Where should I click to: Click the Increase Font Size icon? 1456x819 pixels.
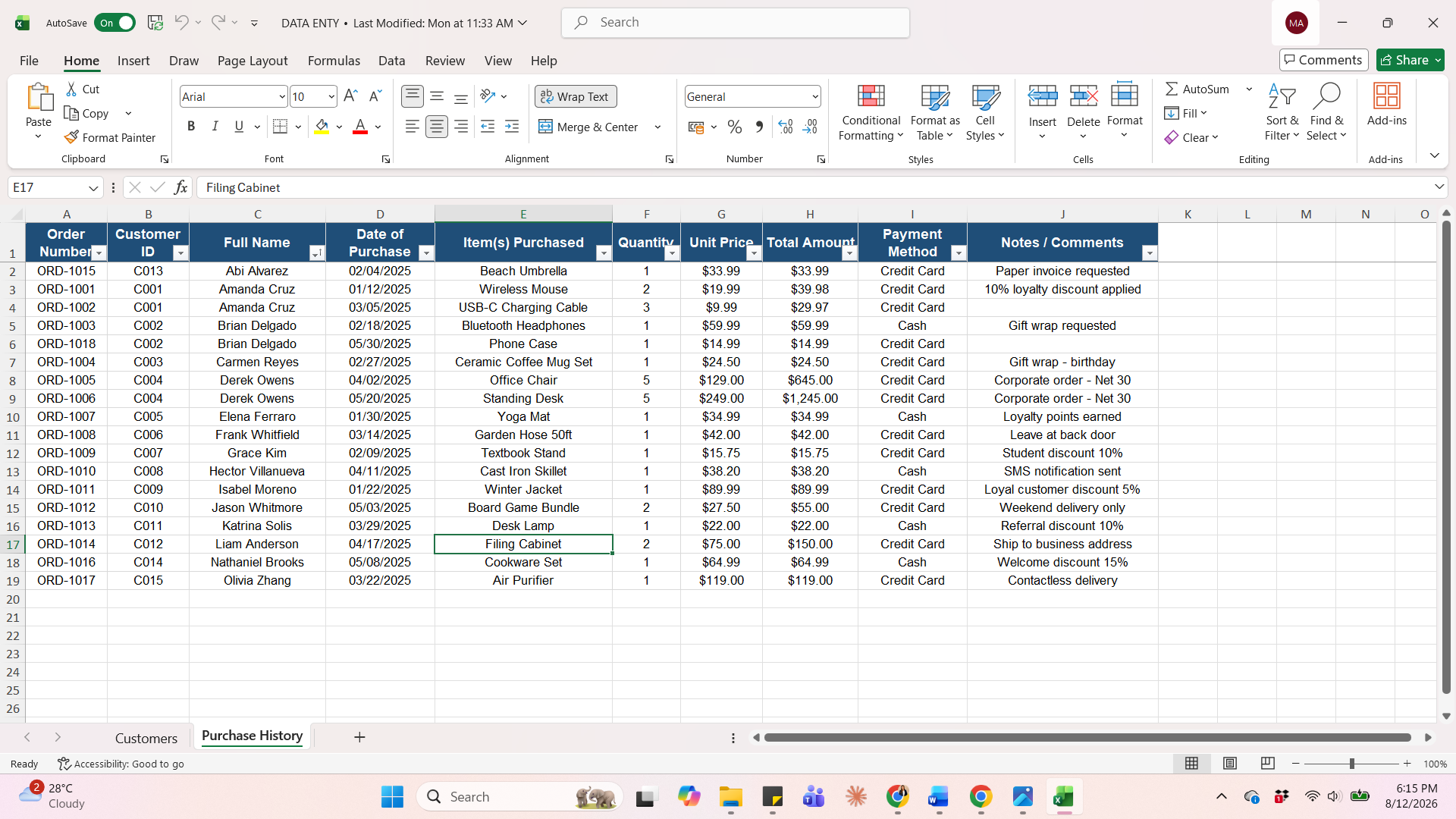pos(350,96)
